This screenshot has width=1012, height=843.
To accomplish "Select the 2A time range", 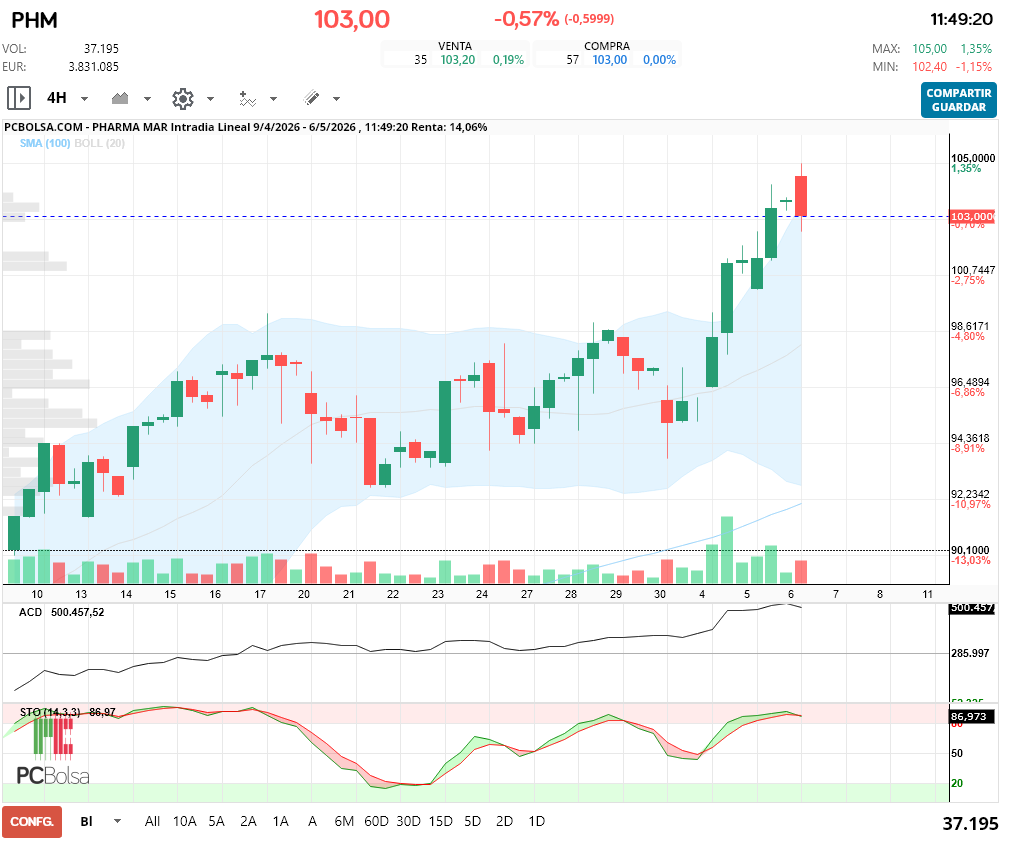I will coord(248,821).
